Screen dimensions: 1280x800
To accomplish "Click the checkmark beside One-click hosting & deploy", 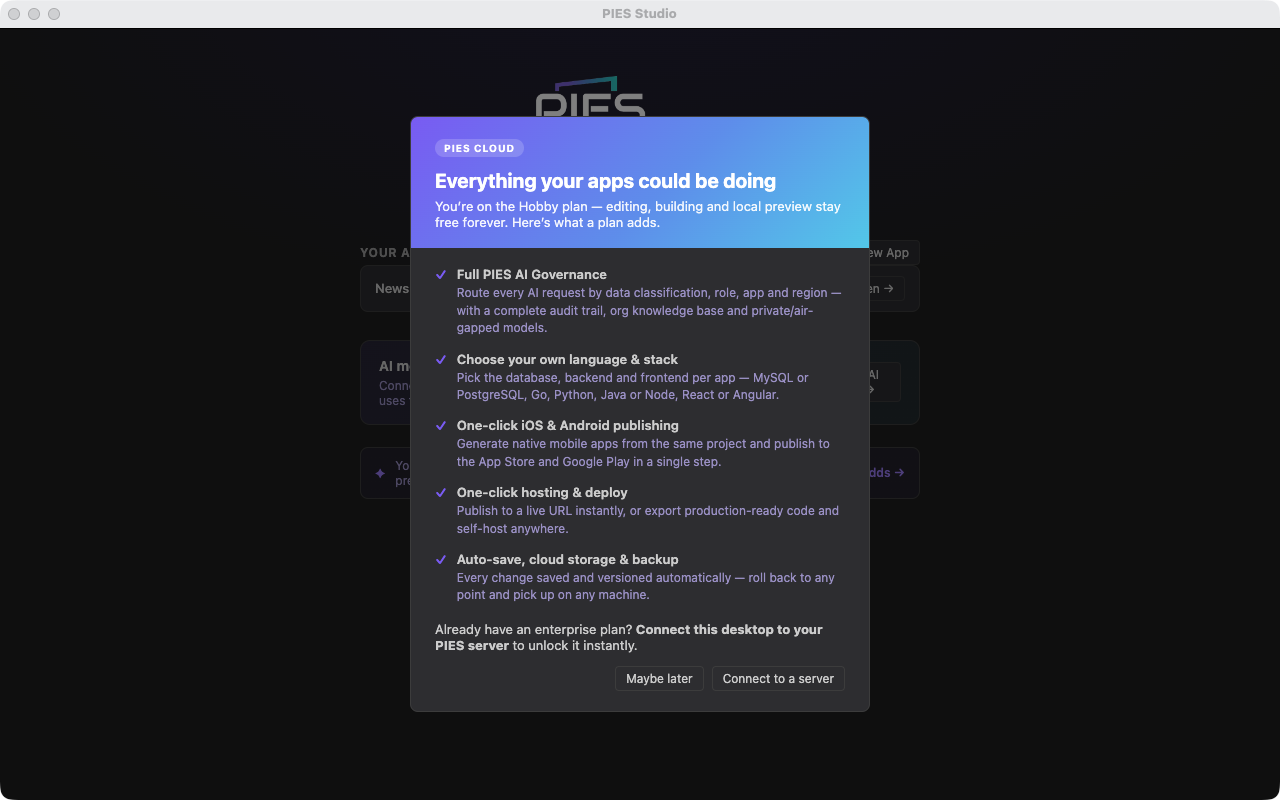I will [x=441, y=492].
